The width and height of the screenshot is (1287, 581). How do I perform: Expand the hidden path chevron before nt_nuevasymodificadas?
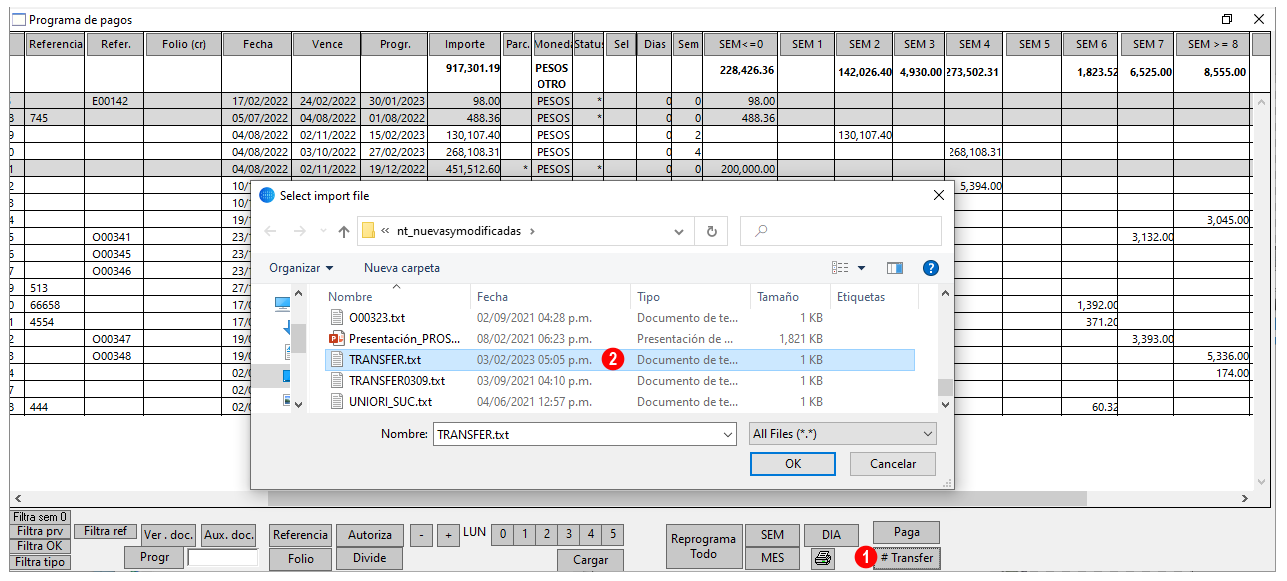385,231
